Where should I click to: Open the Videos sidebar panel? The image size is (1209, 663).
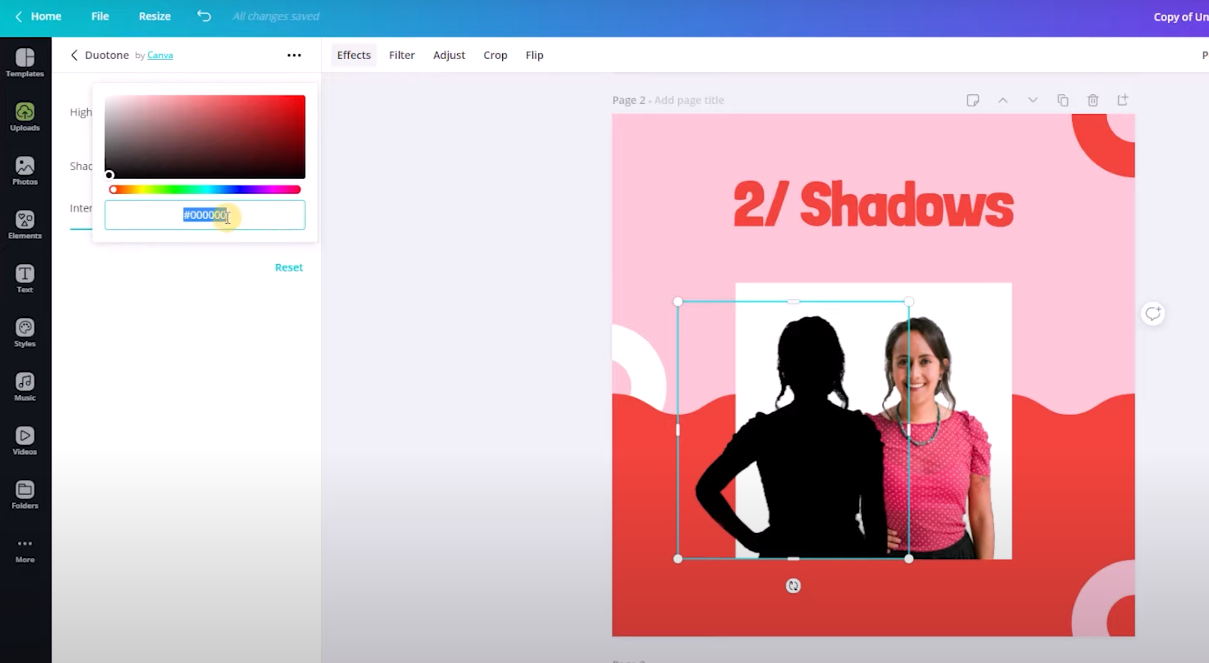(x=25, y=441)
